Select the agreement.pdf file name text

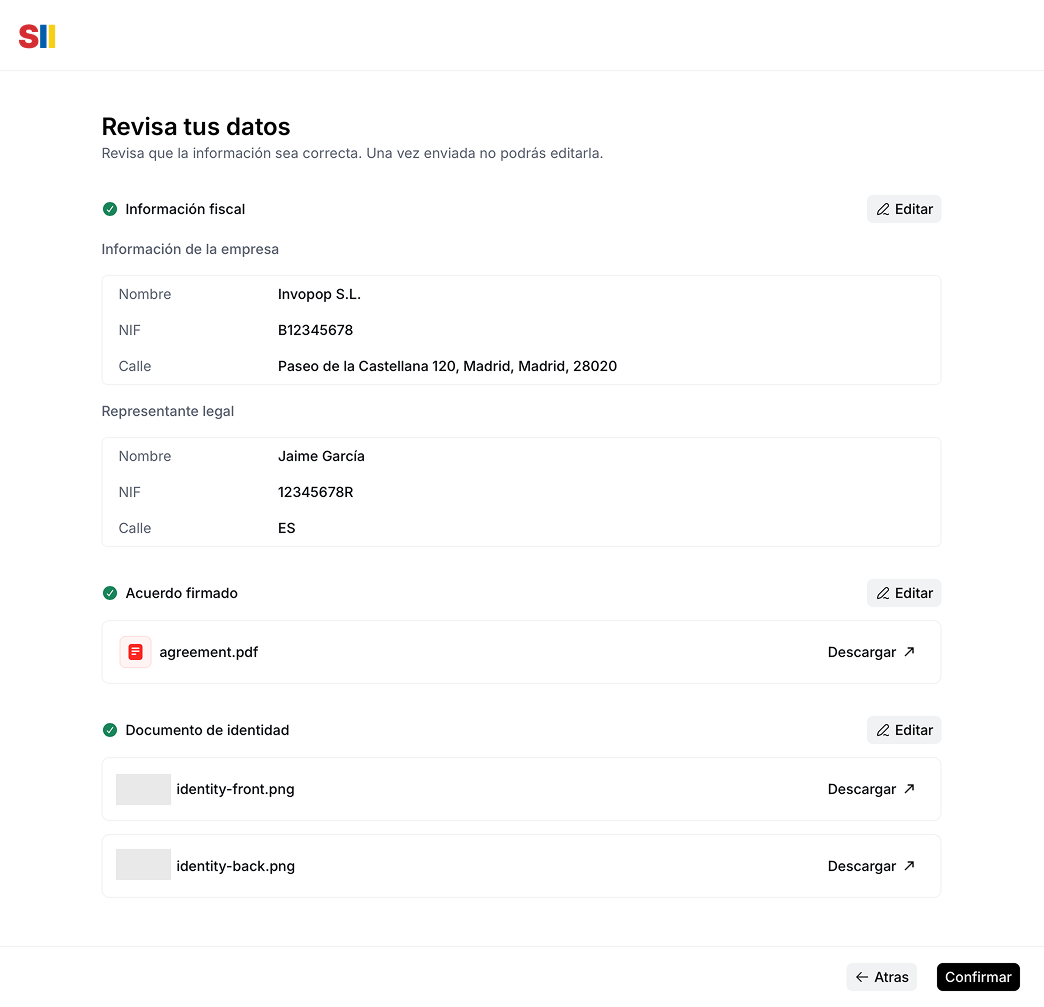click(x=208, y=651)
